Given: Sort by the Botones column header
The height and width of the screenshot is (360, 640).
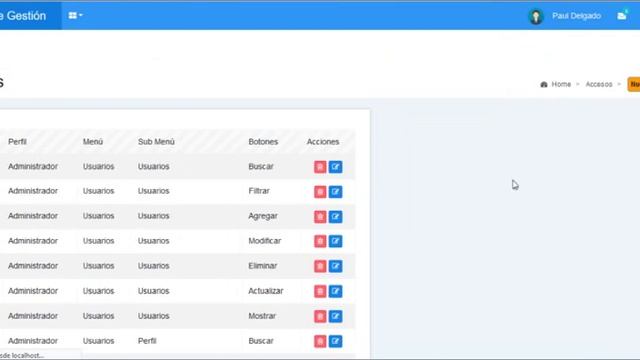Looking at the screenshot, I should tap(263, 142).
